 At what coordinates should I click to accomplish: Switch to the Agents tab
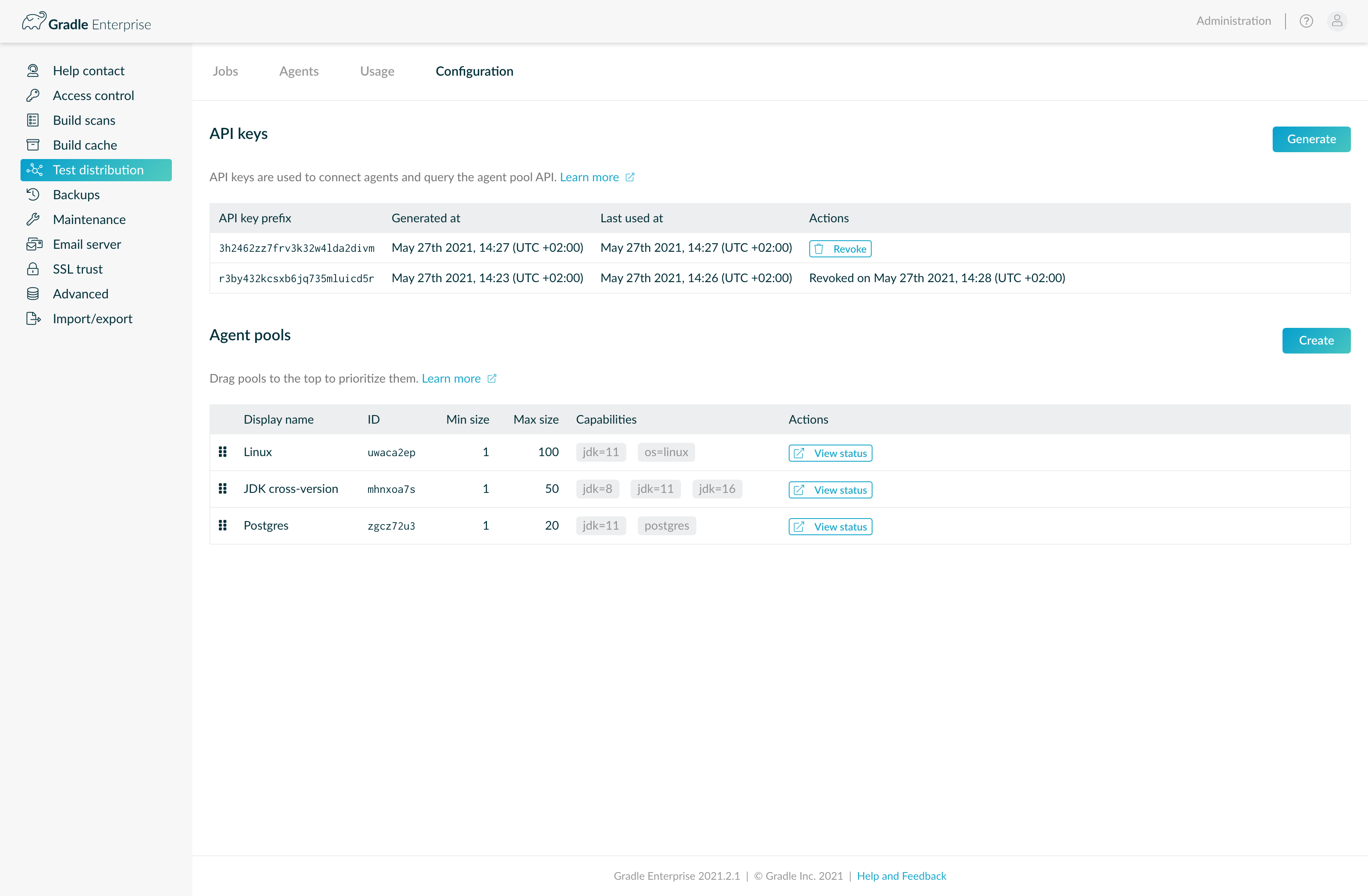click(299, 71)
